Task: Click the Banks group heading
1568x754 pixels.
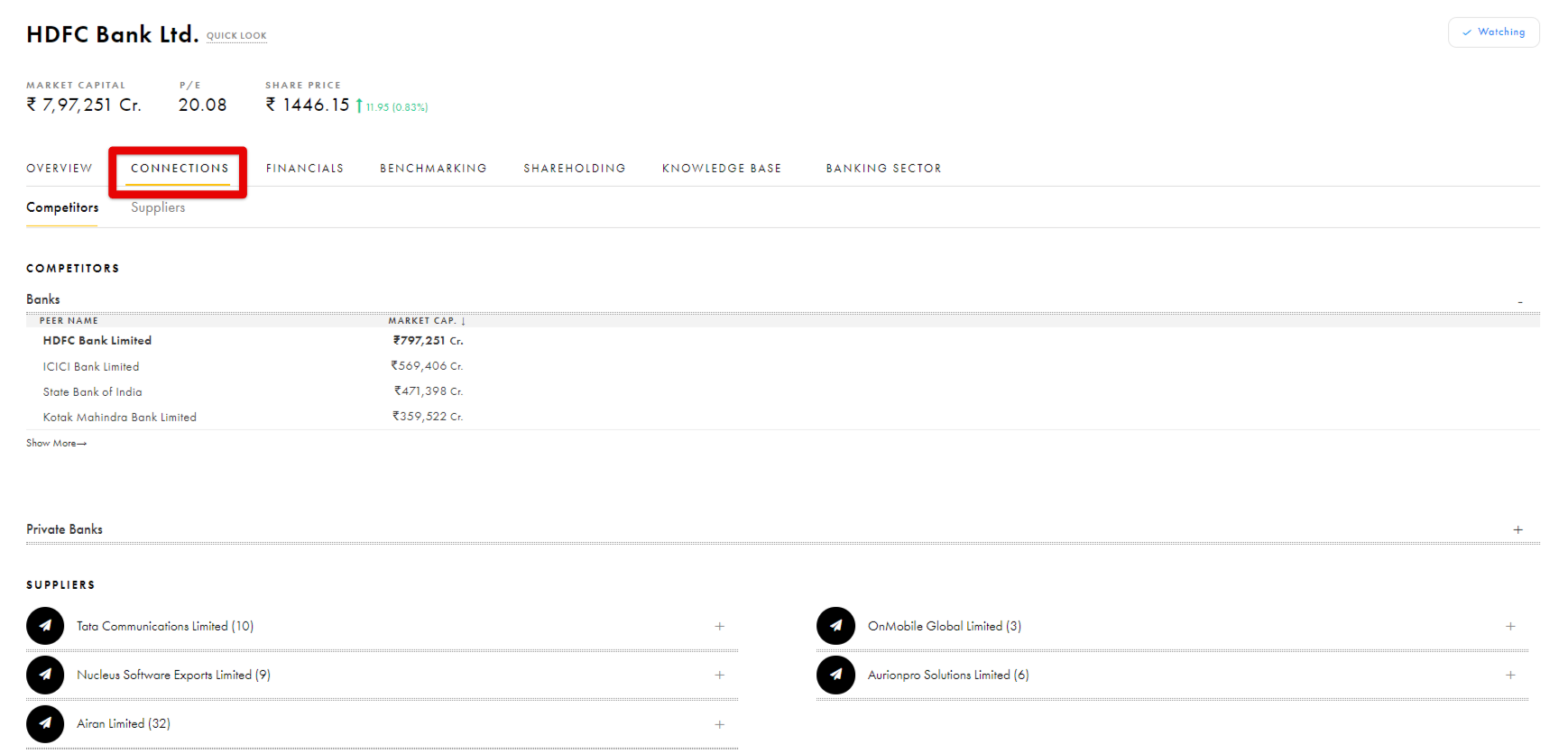Action: 43,299
